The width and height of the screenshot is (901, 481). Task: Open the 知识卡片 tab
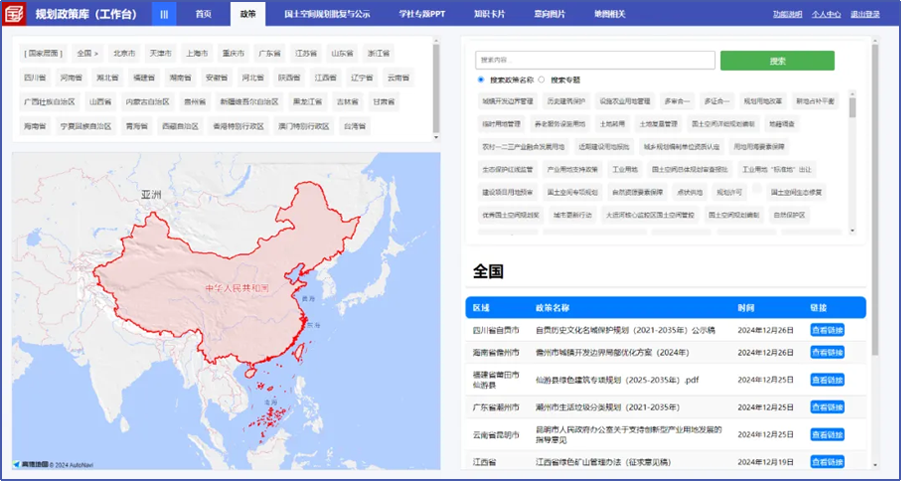pos(490,14)
